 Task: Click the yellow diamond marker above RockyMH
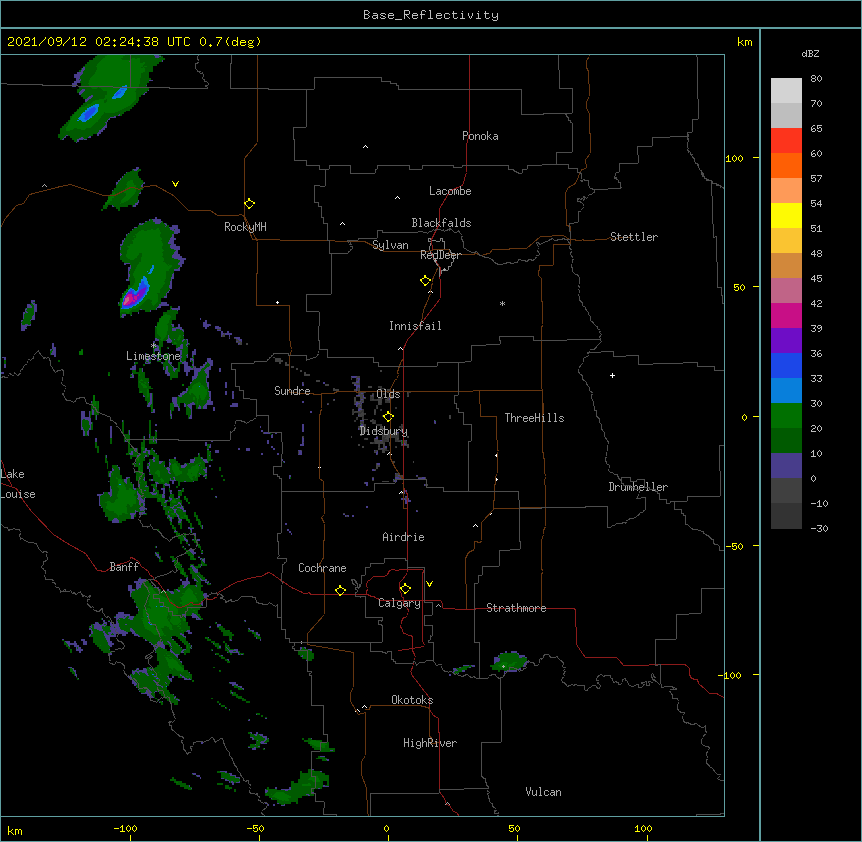249,204
